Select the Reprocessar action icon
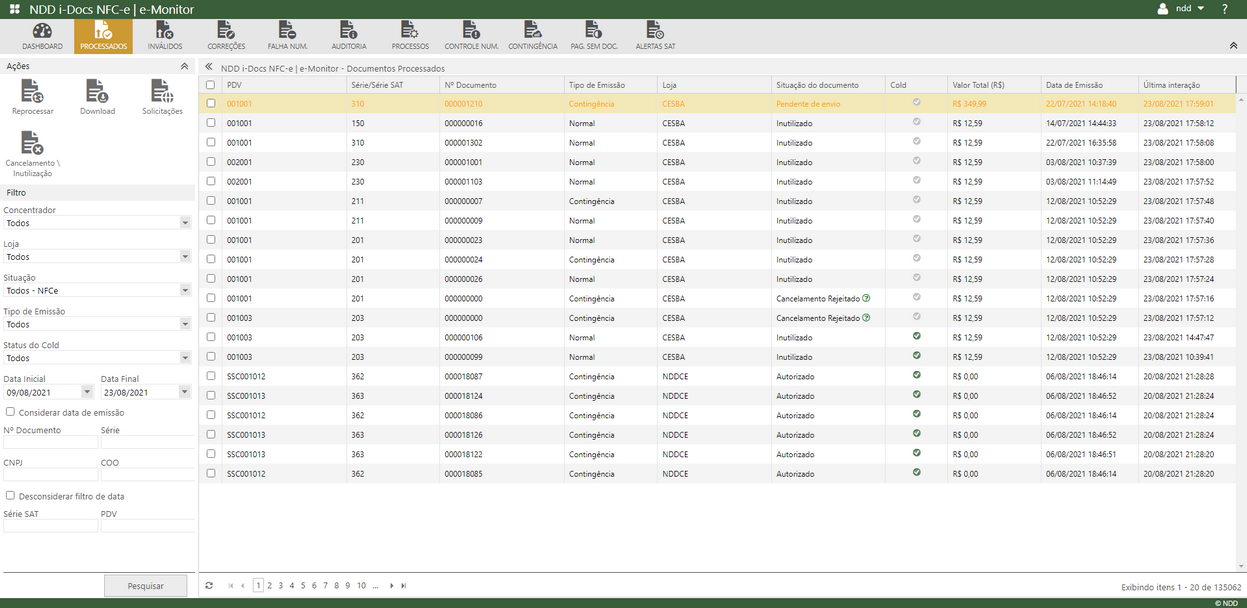Screen dimensions: 1247x608 click(x=32, y=93)
